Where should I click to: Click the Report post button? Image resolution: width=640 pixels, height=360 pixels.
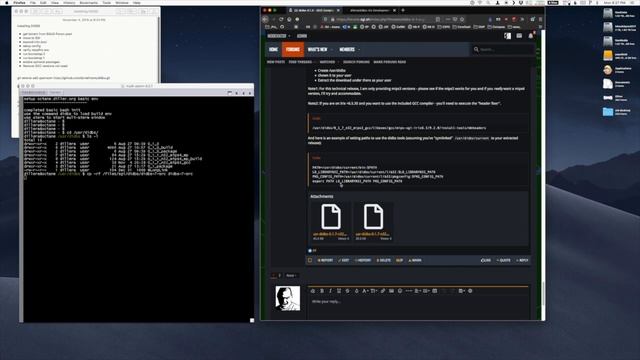click(325, 260)
